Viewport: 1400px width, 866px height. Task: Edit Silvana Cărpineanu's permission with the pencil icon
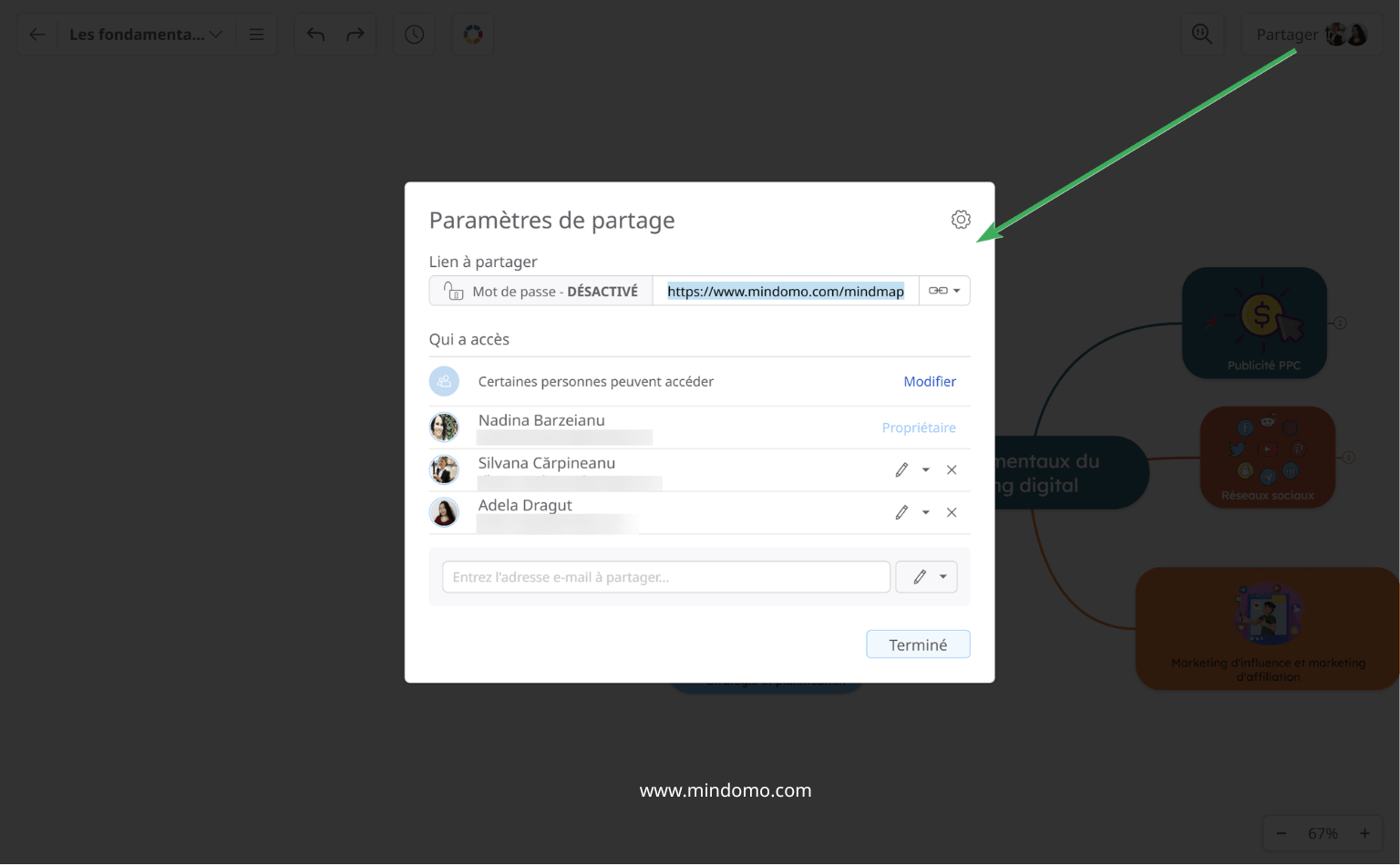pyautogui.click(x=901, y=469)
